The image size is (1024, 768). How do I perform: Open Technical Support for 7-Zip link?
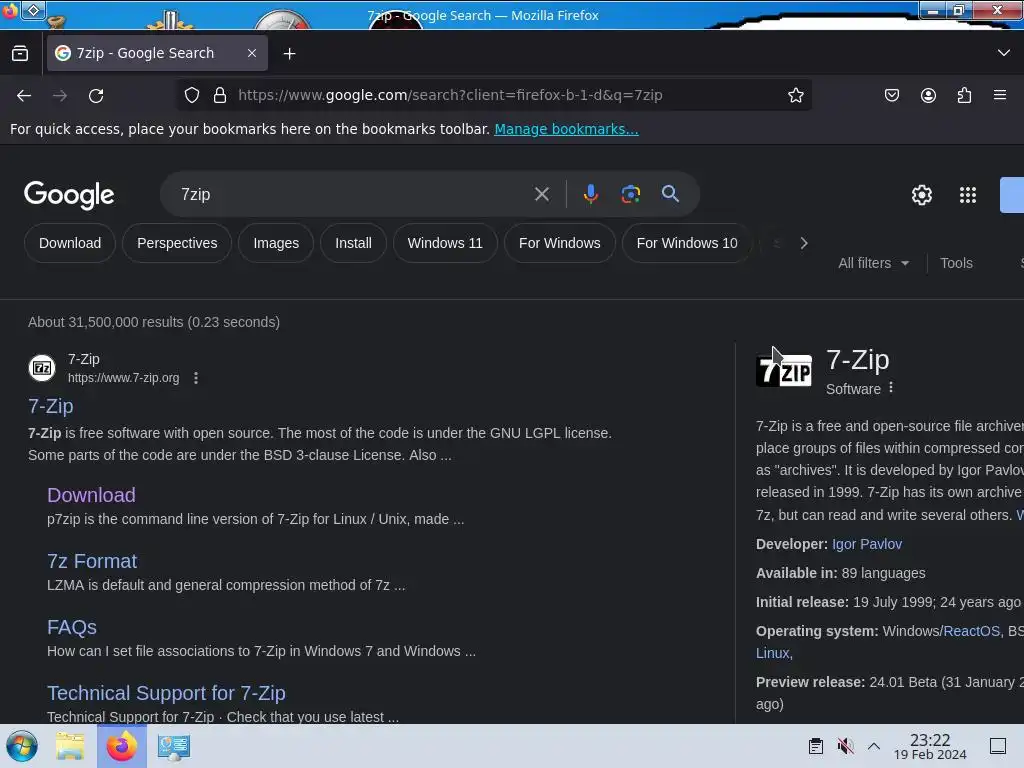[166, 693]
